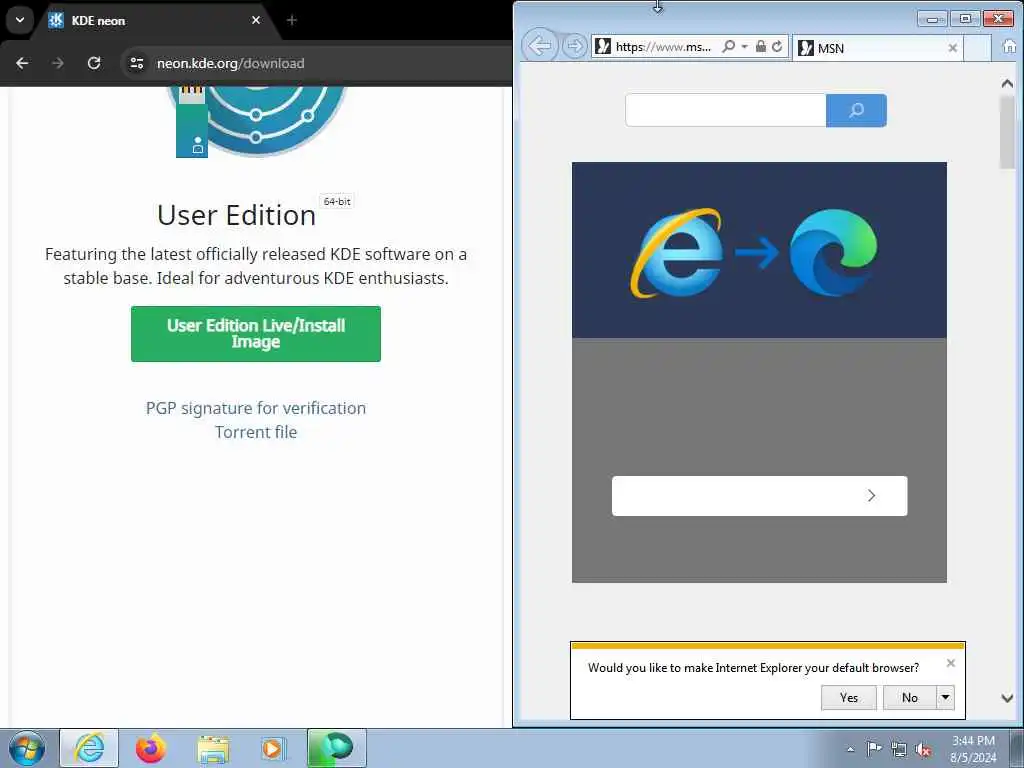Go to Internet Explorer home page icon
This screenshot has height=768, width=1024.
click(x=1009, y=47)
